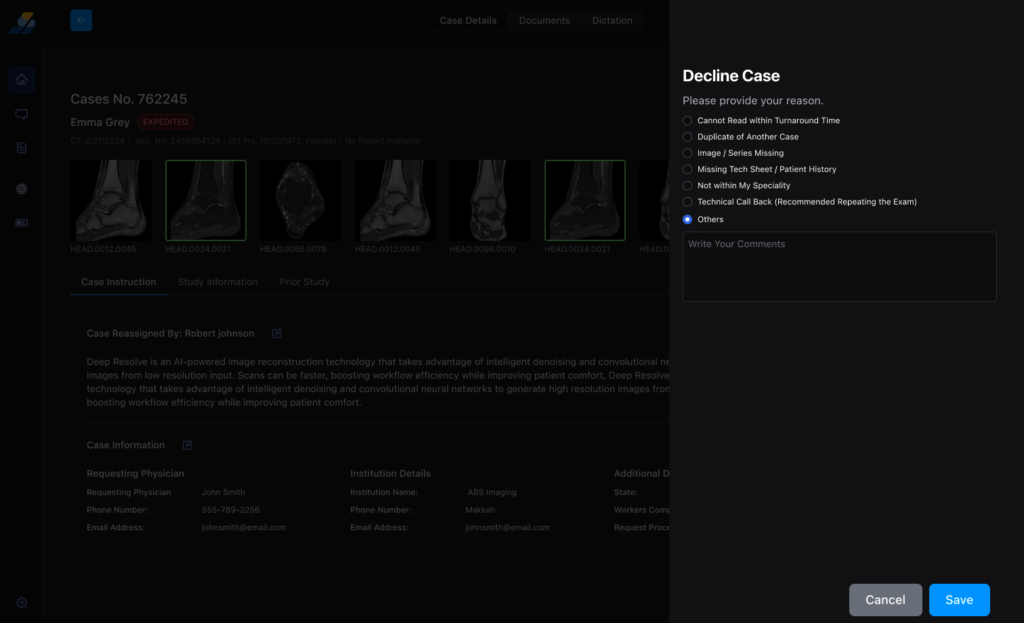Click edit icon beside Case Reassigned By
The image size is (1024, 623).
pos(277,333)
